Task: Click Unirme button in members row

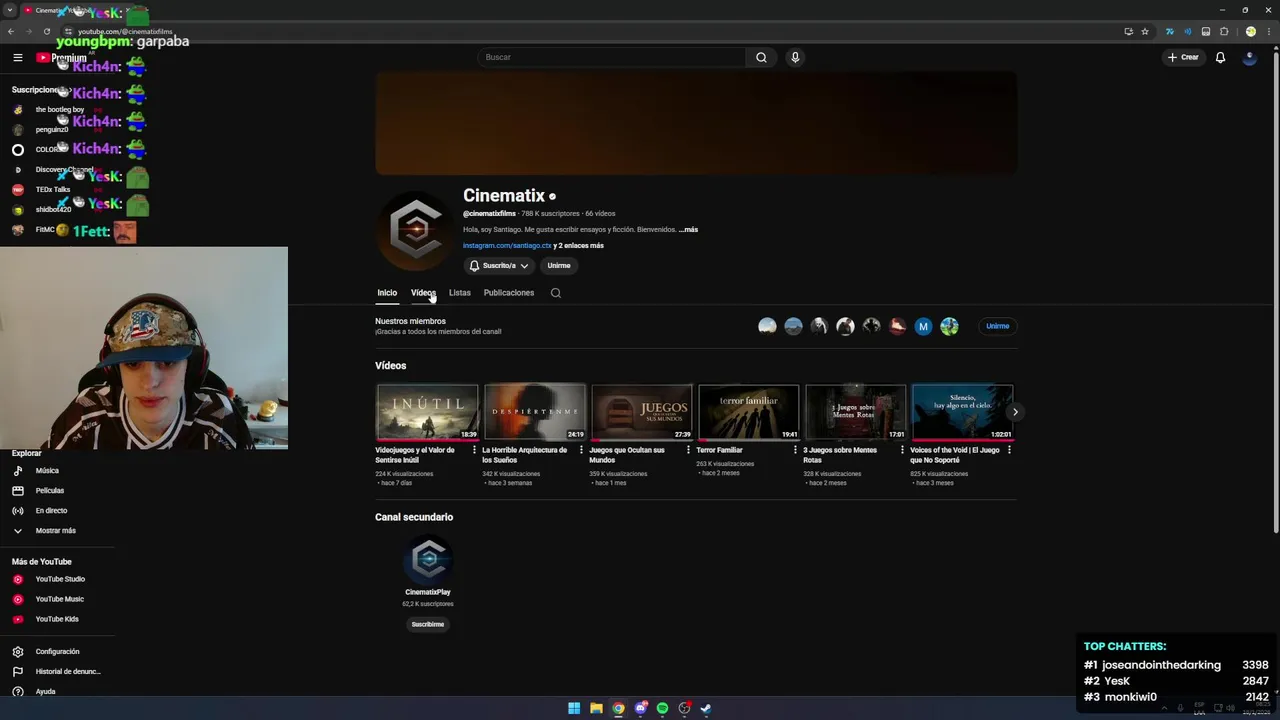Action: [997, 326]
